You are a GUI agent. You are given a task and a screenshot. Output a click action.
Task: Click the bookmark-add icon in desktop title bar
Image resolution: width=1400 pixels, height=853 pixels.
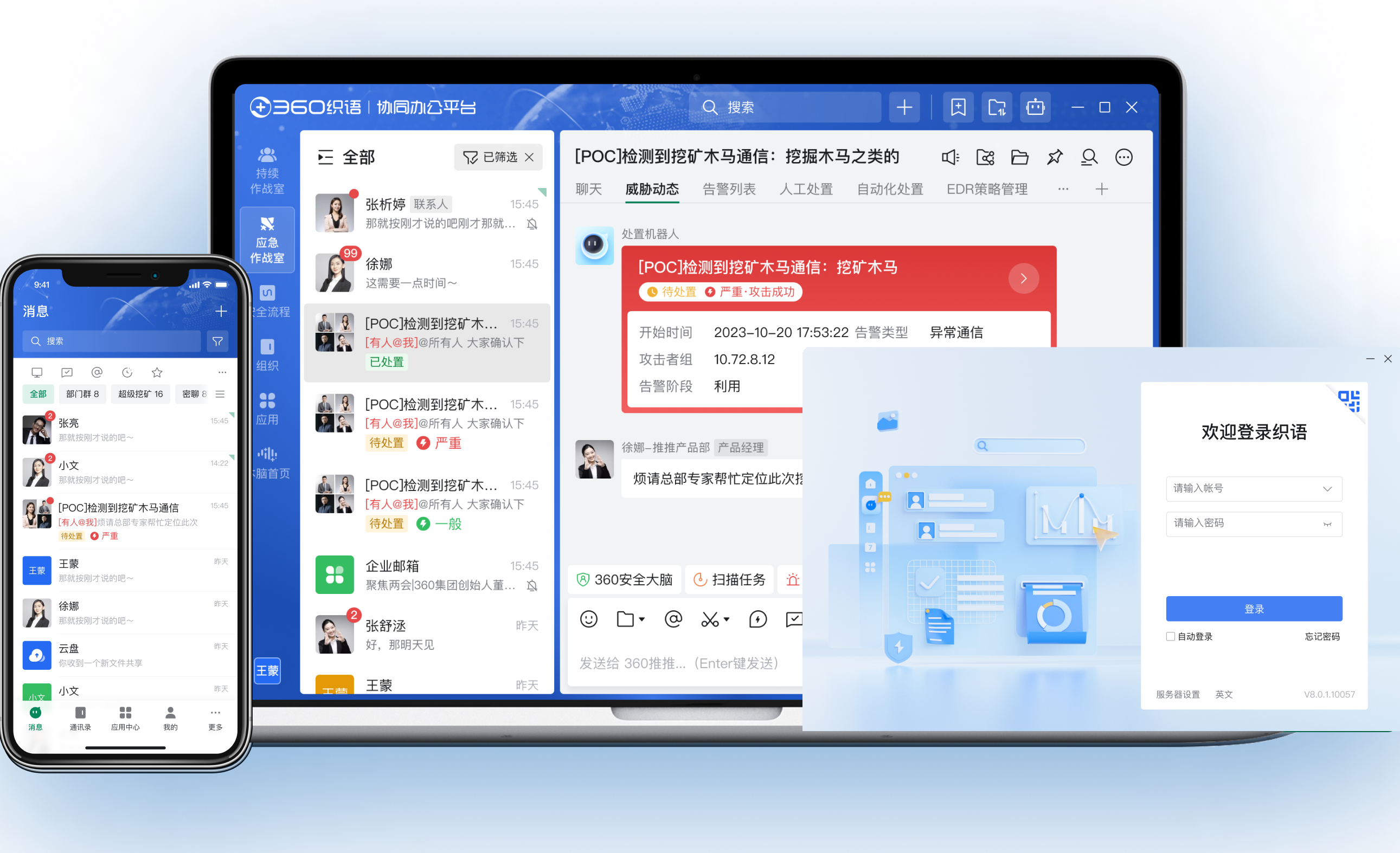point(958,107)
